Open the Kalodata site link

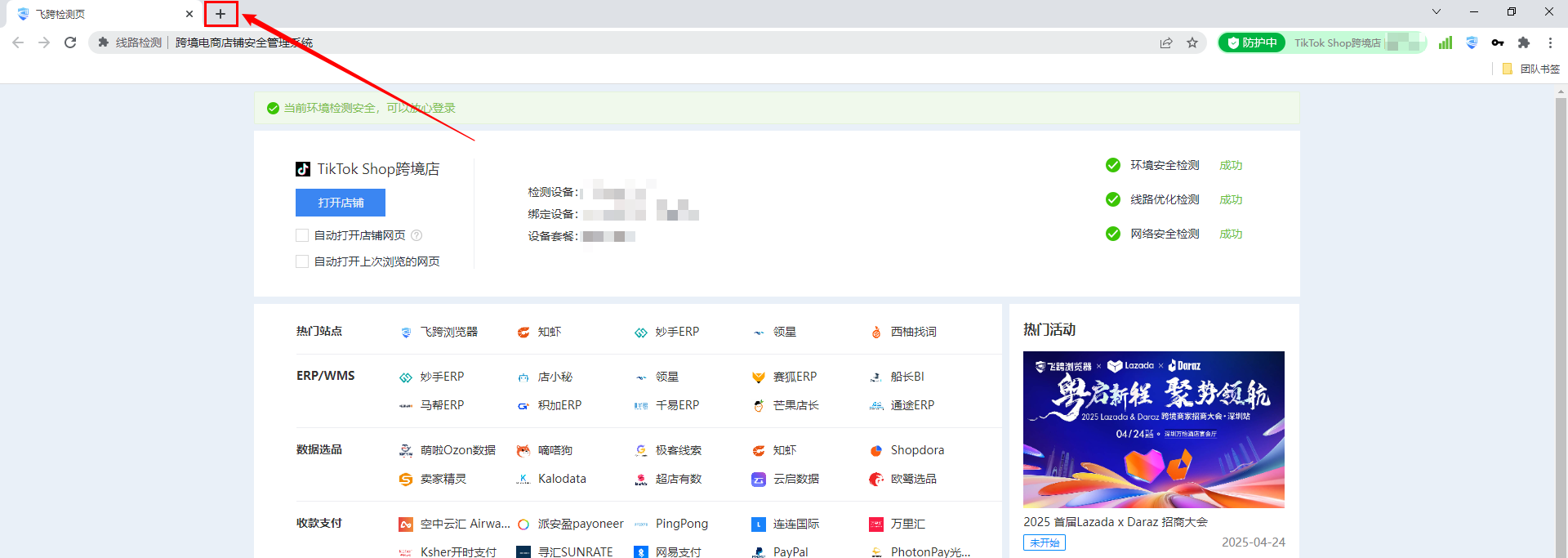561,479
